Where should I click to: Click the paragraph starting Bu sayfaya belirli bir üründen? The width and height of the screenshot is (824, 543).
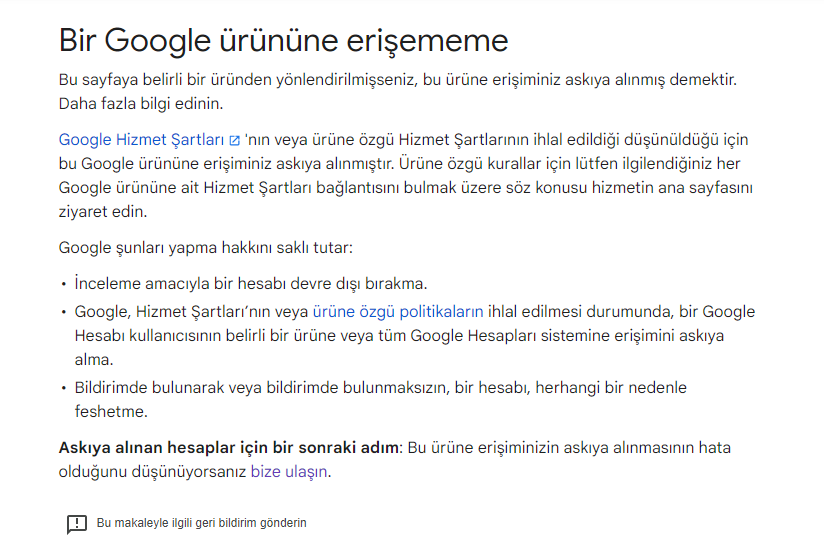tap(398, 91)
